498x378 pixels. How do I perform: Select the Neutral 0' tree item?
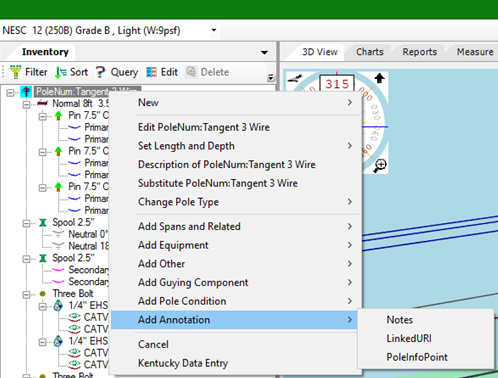88,234
